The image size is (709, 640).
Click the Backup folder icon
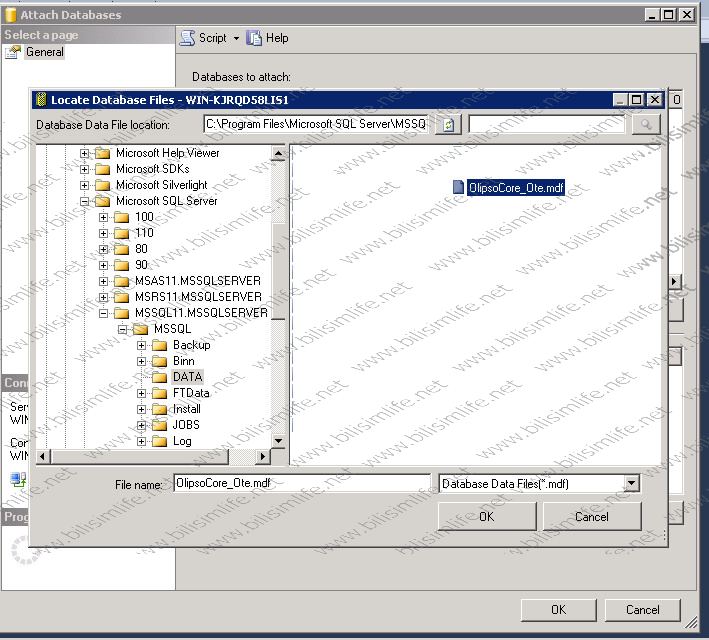159,345
